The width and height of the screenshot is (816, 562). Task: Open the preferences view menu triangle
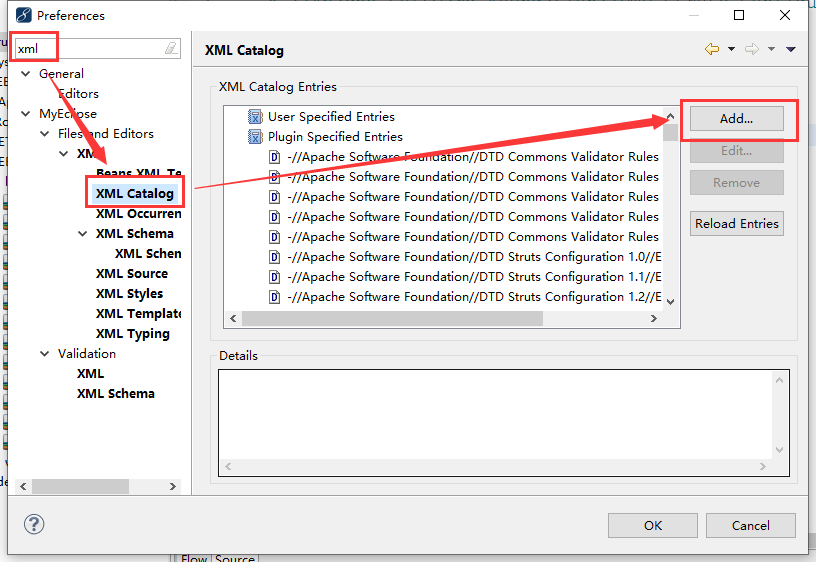[790, 49]
